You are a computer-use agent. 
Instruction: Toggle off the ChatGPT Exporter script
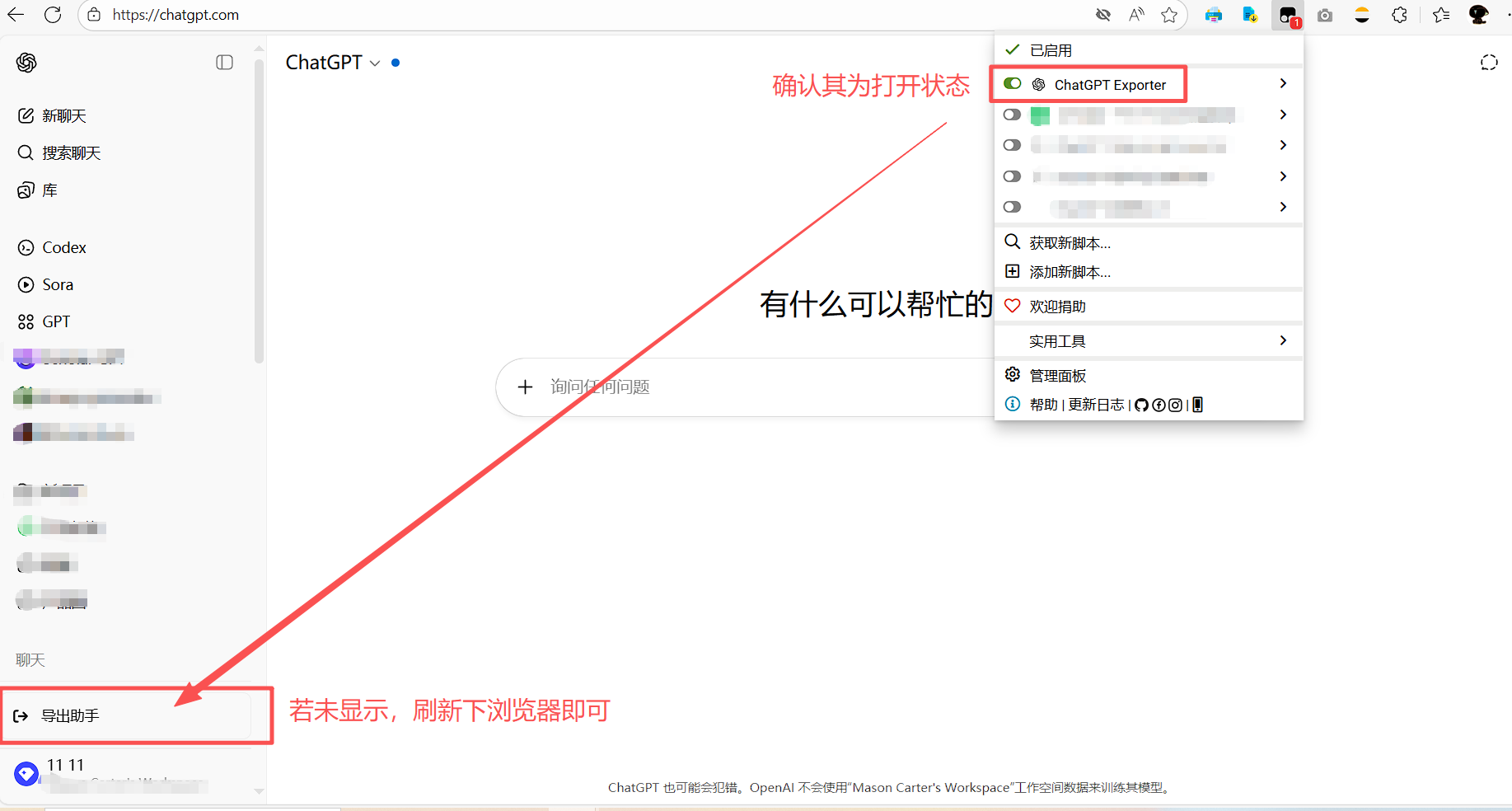[1013, 83]
